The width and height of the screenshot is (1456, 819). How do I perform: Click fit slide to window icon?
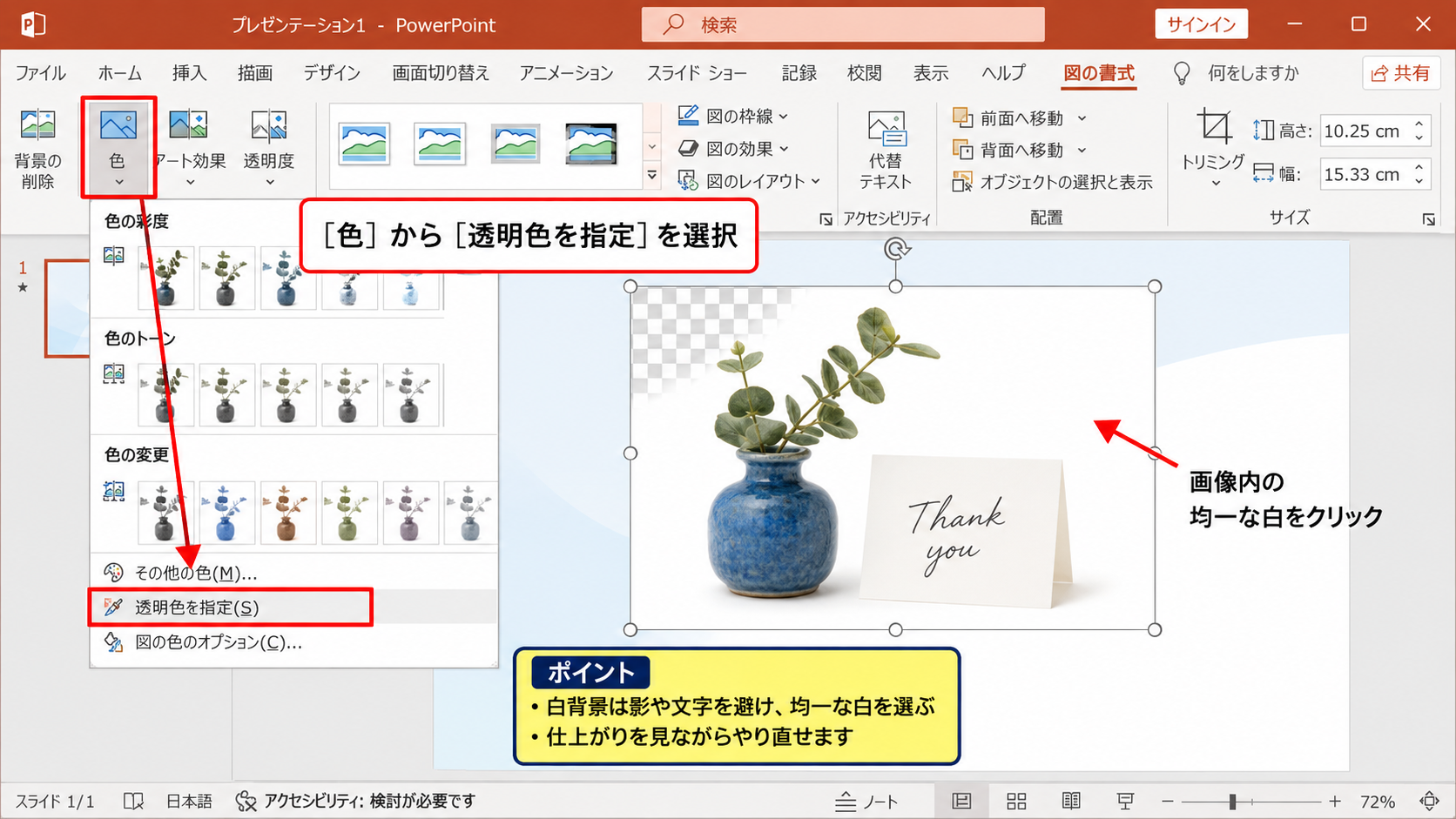(1429, 802)
